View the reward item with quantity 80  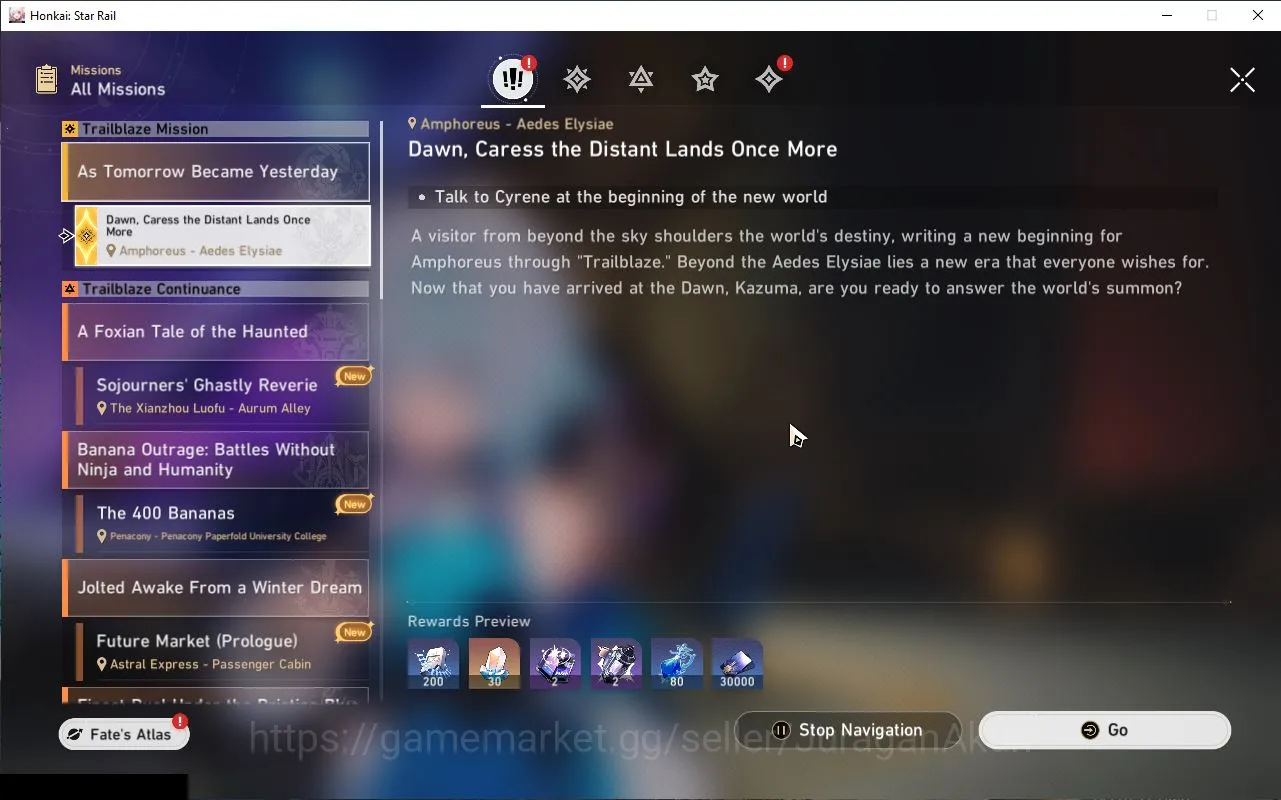coord(676,664)
